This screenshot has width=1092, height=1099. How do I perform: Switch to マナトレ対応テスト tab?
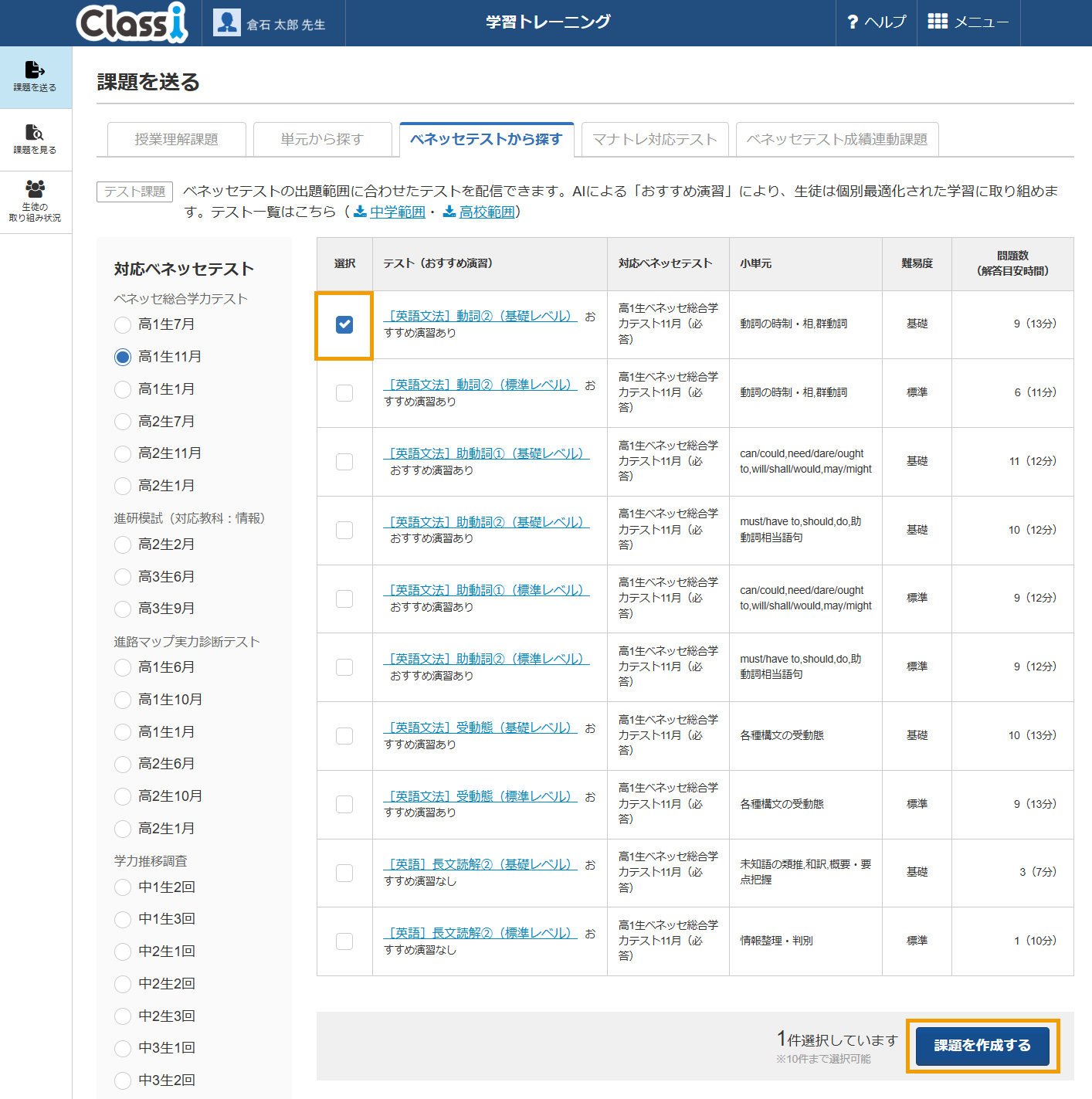point(655,140)
